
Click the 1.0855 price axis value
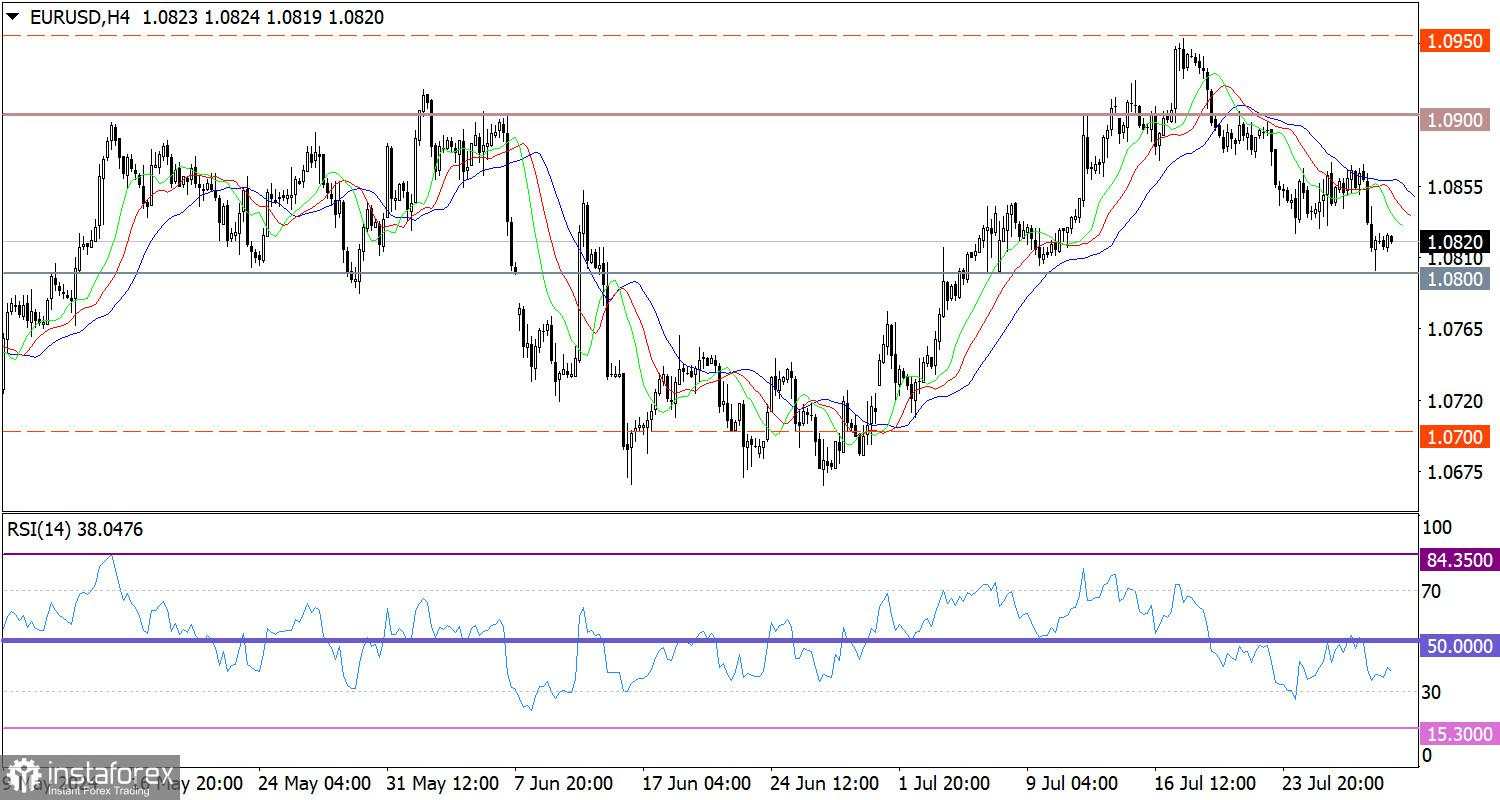coord(1456,187)
